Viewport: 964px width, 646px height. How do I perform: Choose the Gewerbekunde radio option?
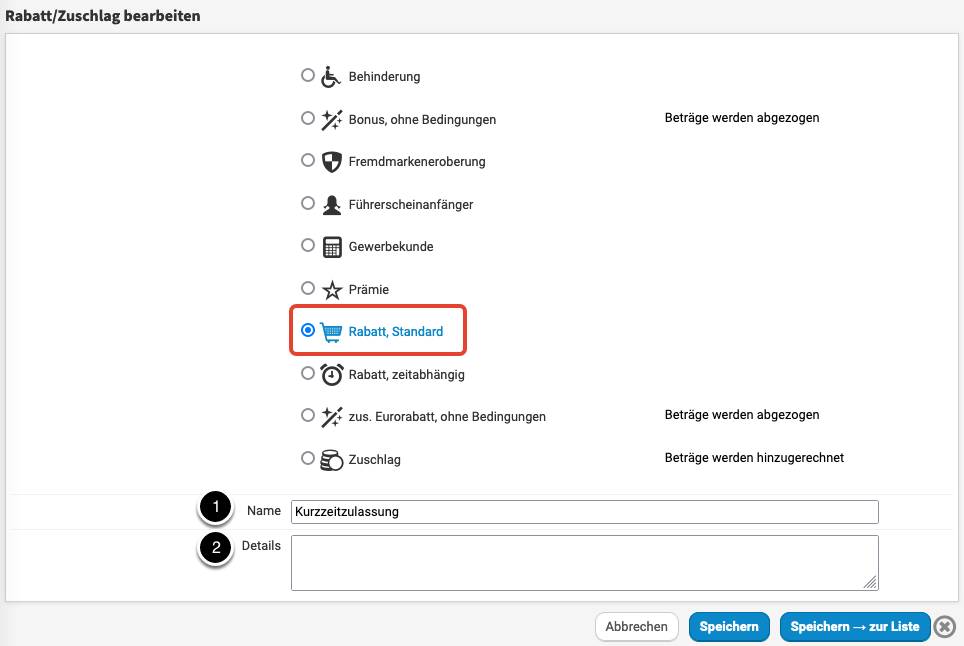pos(308,245)
